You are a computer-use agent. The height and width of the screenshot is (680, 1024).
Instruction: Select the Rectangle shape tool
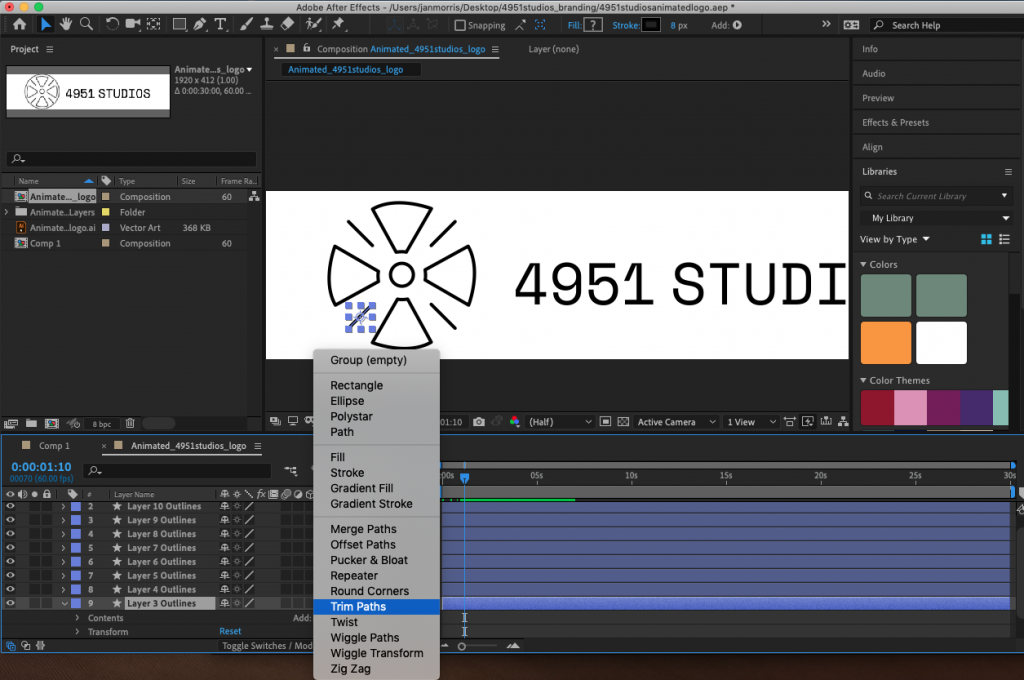[x=178, y=24]
